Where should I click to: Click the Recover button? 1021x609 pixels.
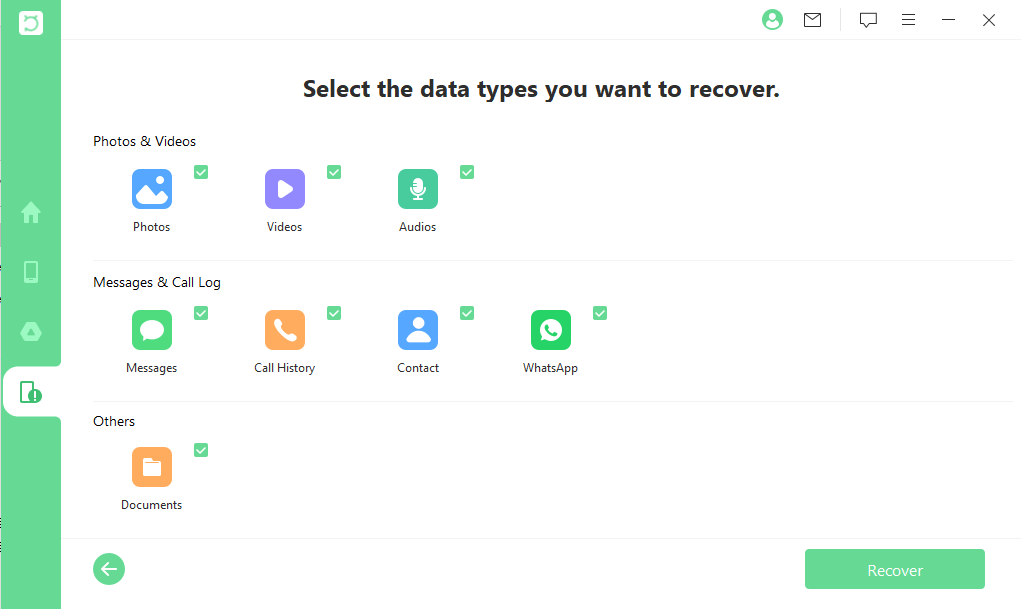pos(894,569)
